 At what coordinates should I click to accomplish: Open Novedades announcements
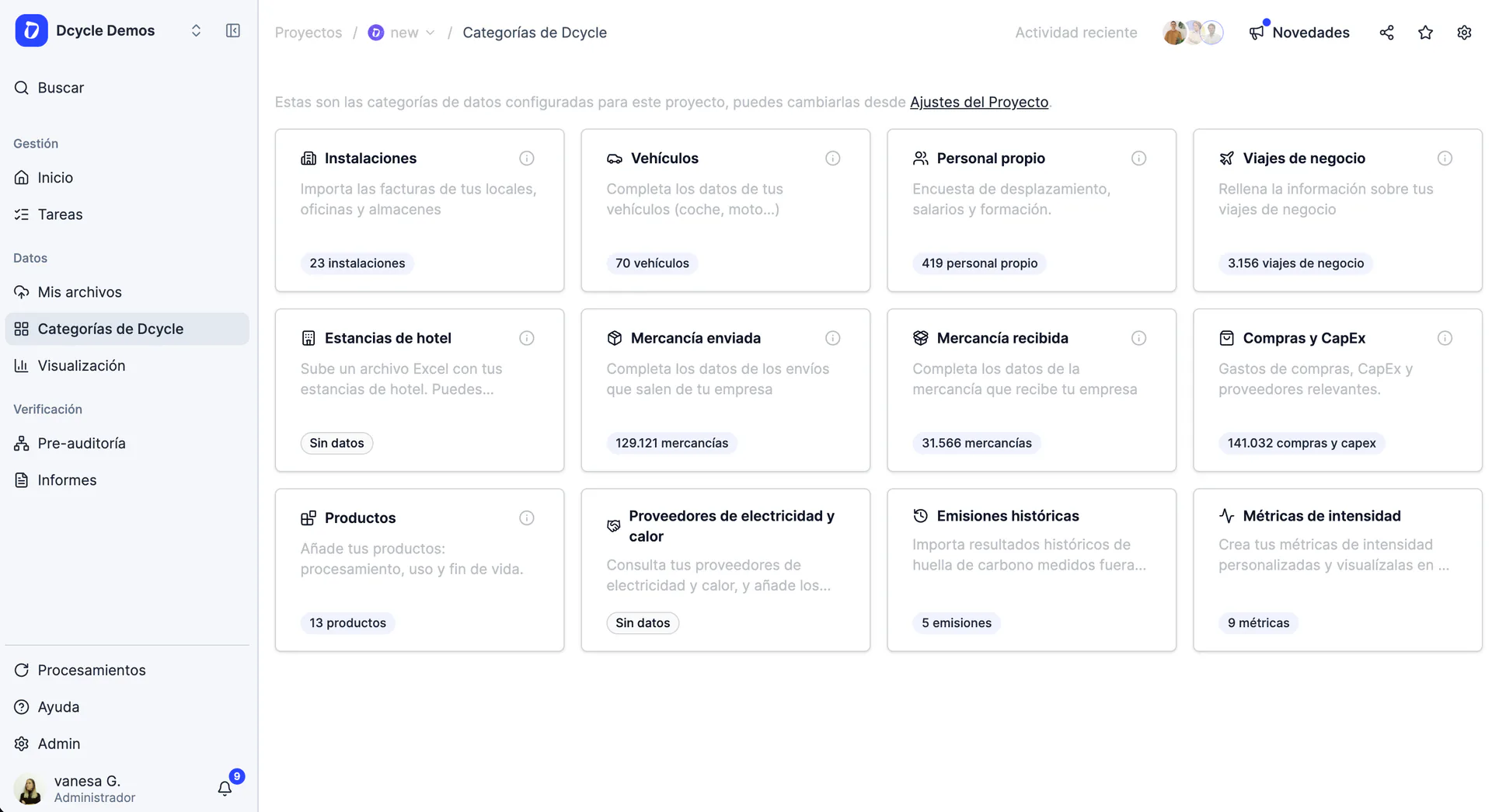click(x=1299, y=33)
